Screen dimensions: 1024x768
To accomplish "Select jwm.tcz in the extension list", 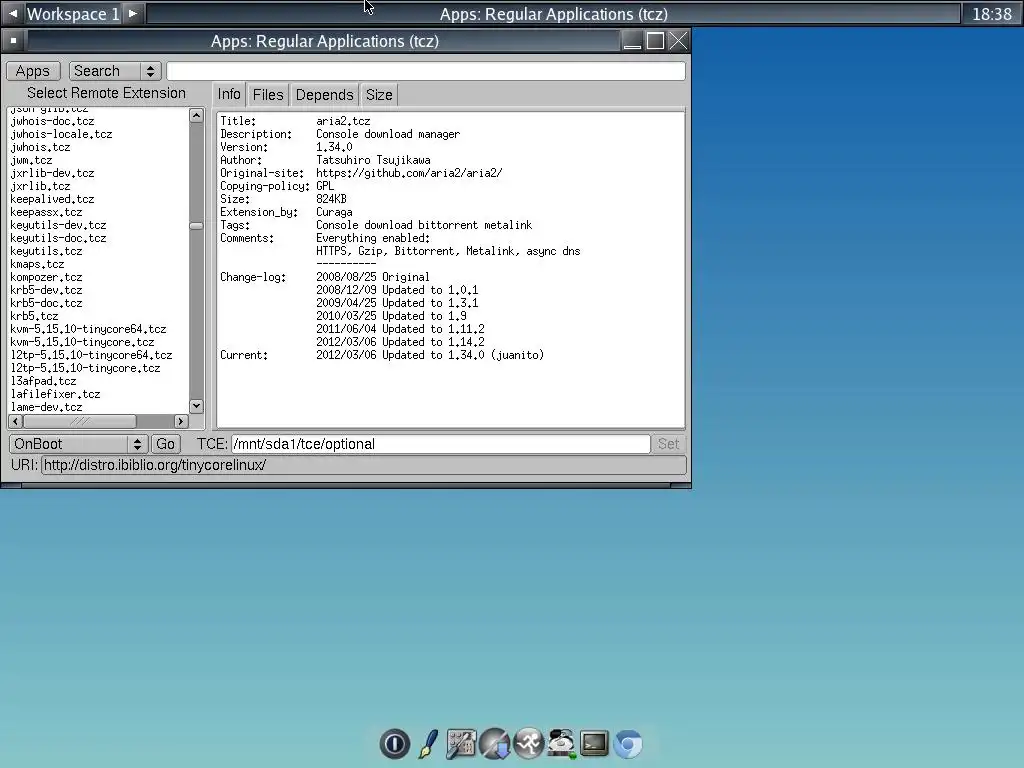I will [x=31, y=160].
